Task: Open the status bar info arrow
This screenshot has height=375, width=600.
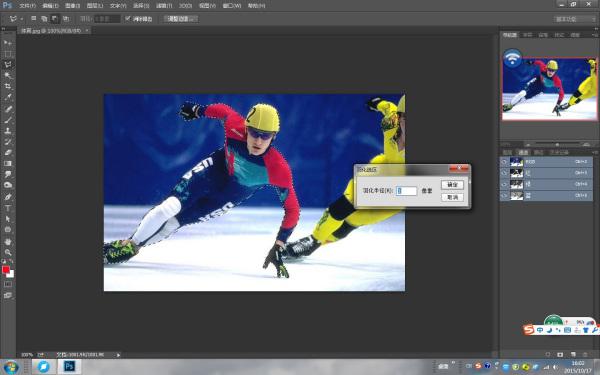Action: [118, 355]
